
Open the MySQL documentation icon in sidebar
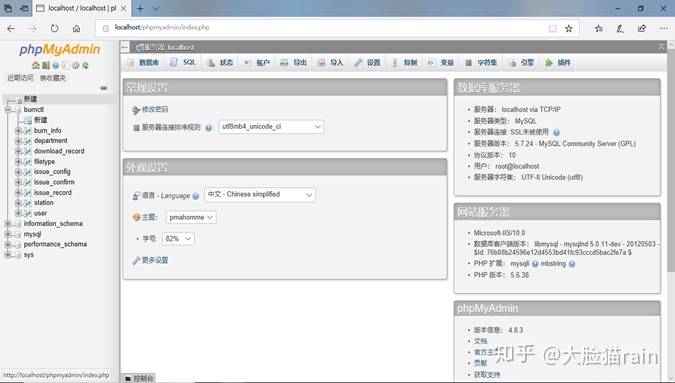pos(65,65)
